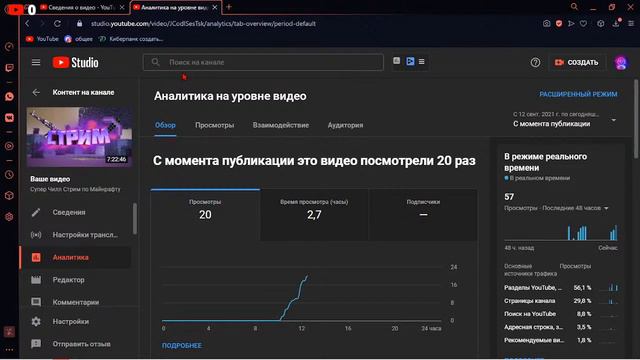The image size is (640, 360).
Task: Open the ad blocker shield icon
Action: coord(559,24)
